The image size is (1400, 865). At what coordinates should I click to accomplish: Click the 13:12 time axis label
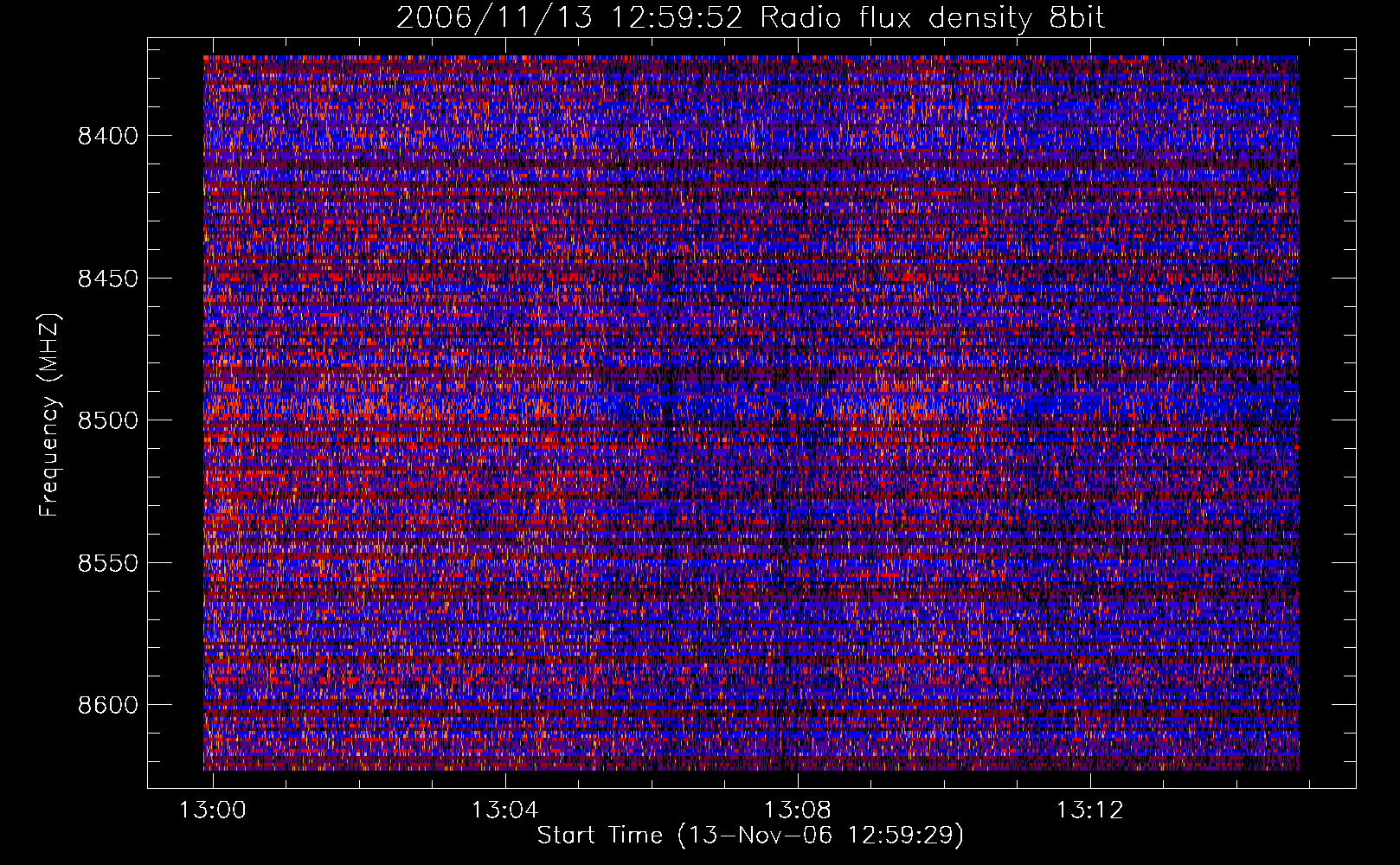(x=1089, y=811)
